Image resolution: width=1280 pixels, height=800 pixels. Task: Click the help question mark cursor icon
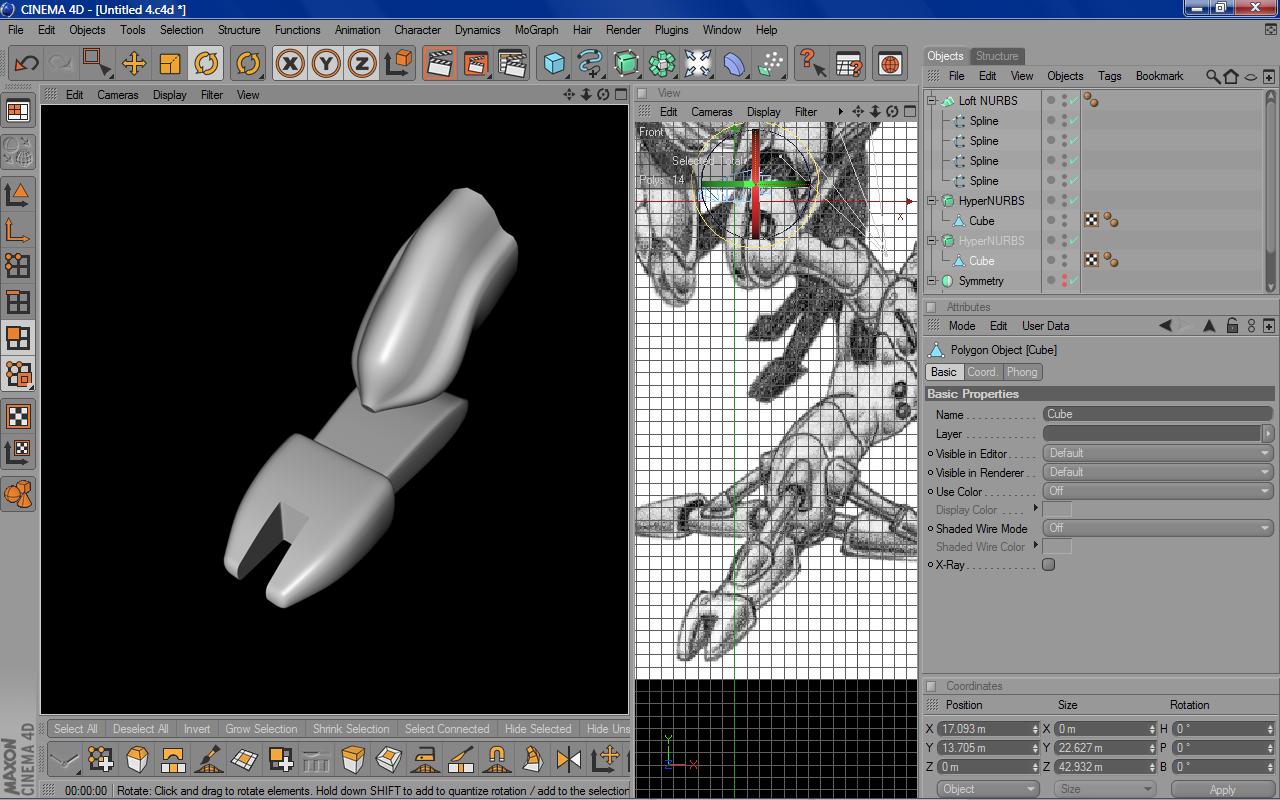click(x=812, y=64)
